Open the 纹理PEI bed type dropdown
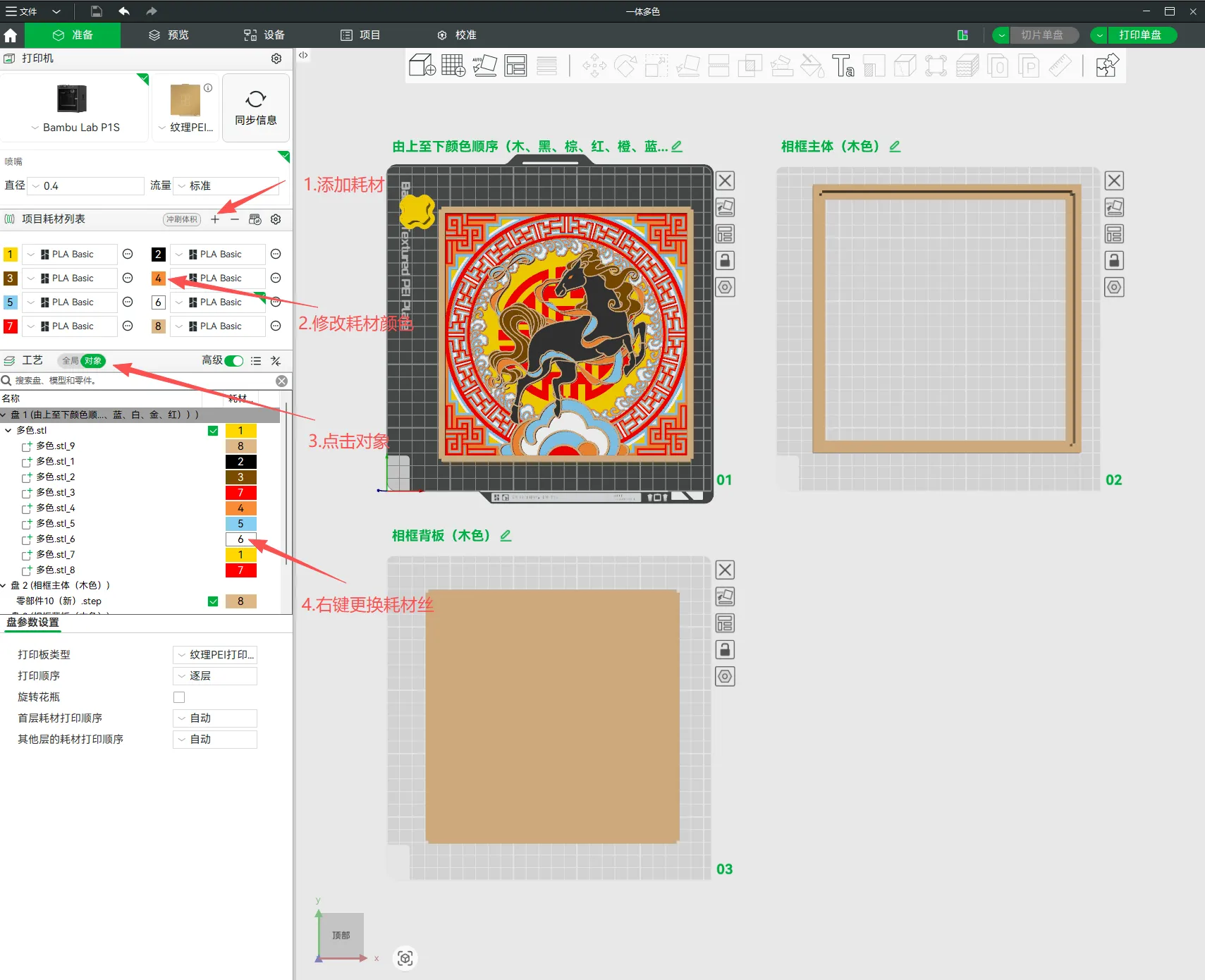 point(185,128)
